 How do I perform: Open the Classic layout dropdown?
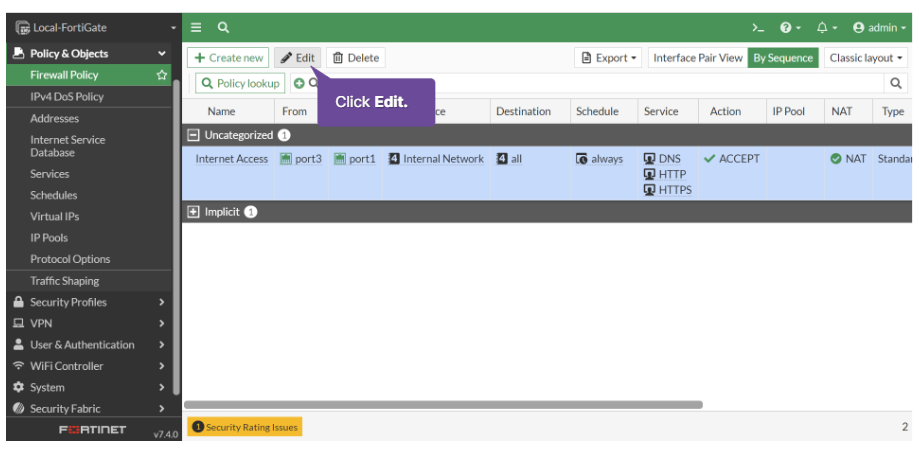(x=866, y=57)
